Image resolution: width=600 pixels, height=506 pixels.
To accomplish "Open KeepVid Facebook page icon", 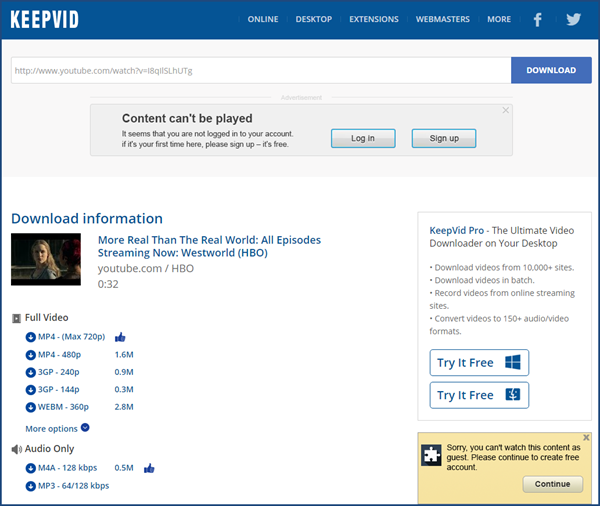I will (x=538, y=20).
